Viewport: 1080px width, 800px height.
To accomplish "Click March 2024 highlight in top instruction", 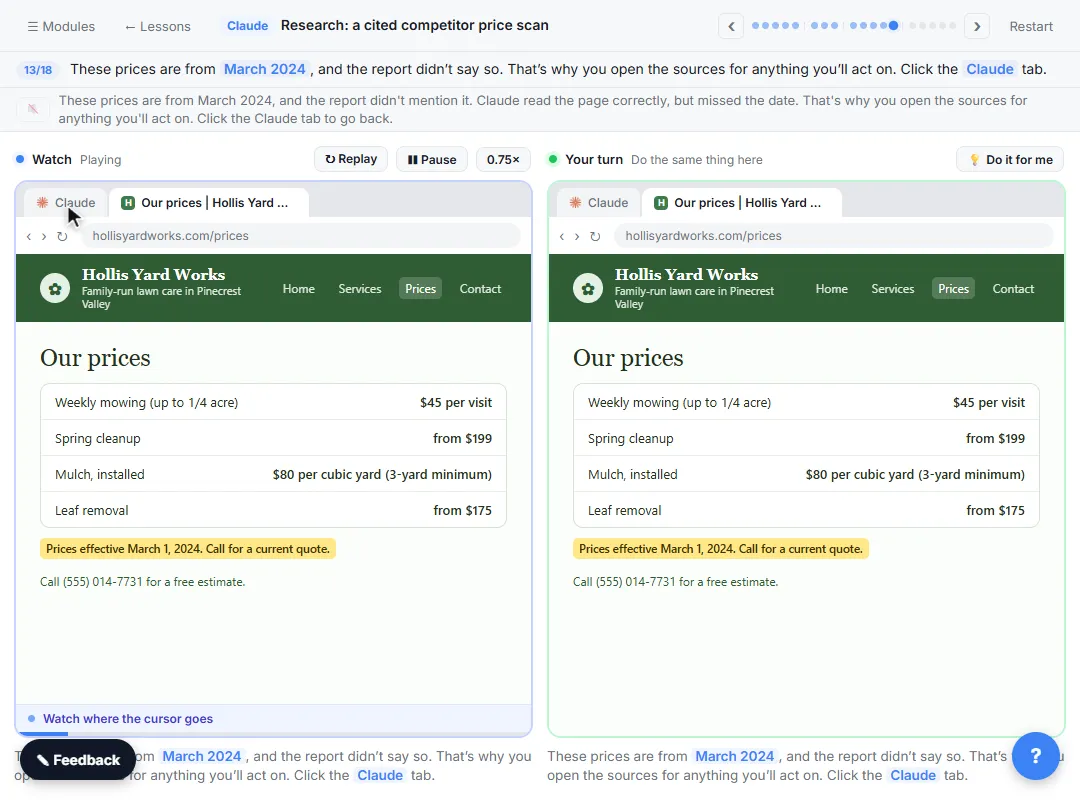I will point(264,69).
